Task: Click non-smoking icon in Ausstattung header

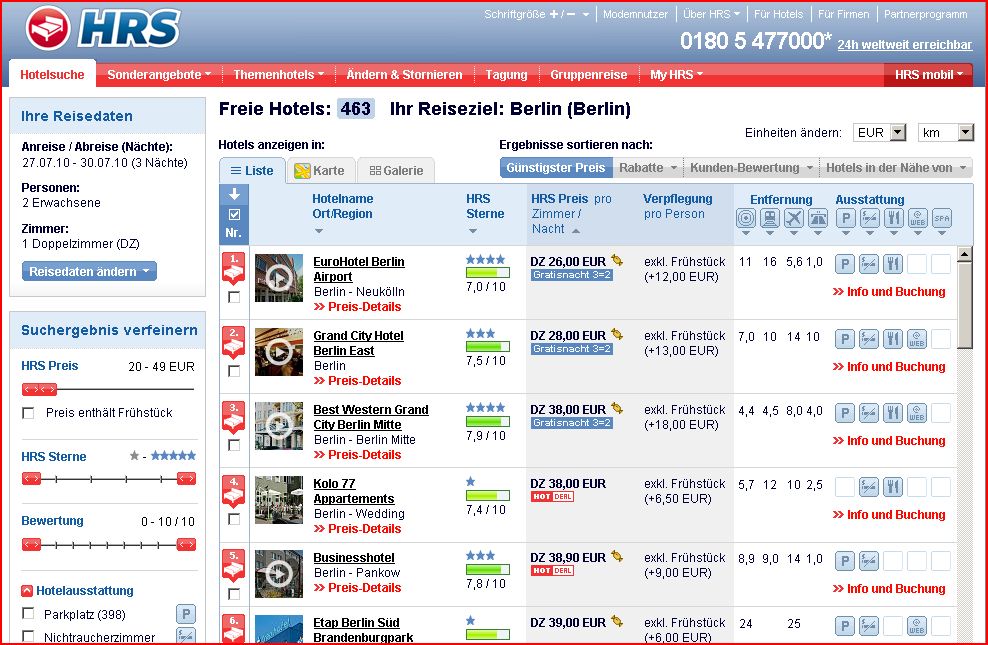Action: pyautogui.click(x=870, y=218)
